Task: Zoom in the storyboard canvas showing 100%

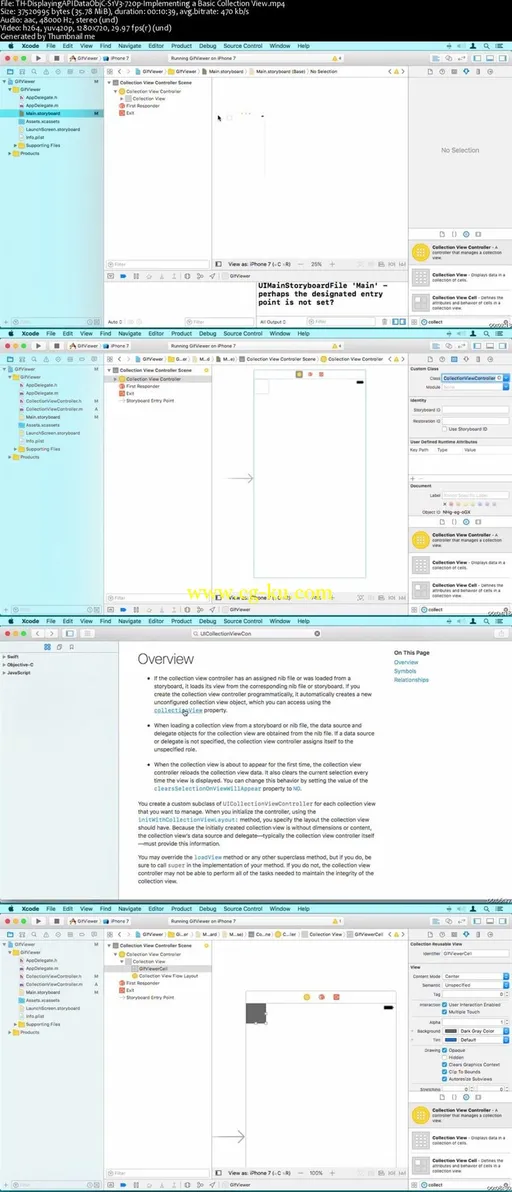Action: [x=334, y=1173]
